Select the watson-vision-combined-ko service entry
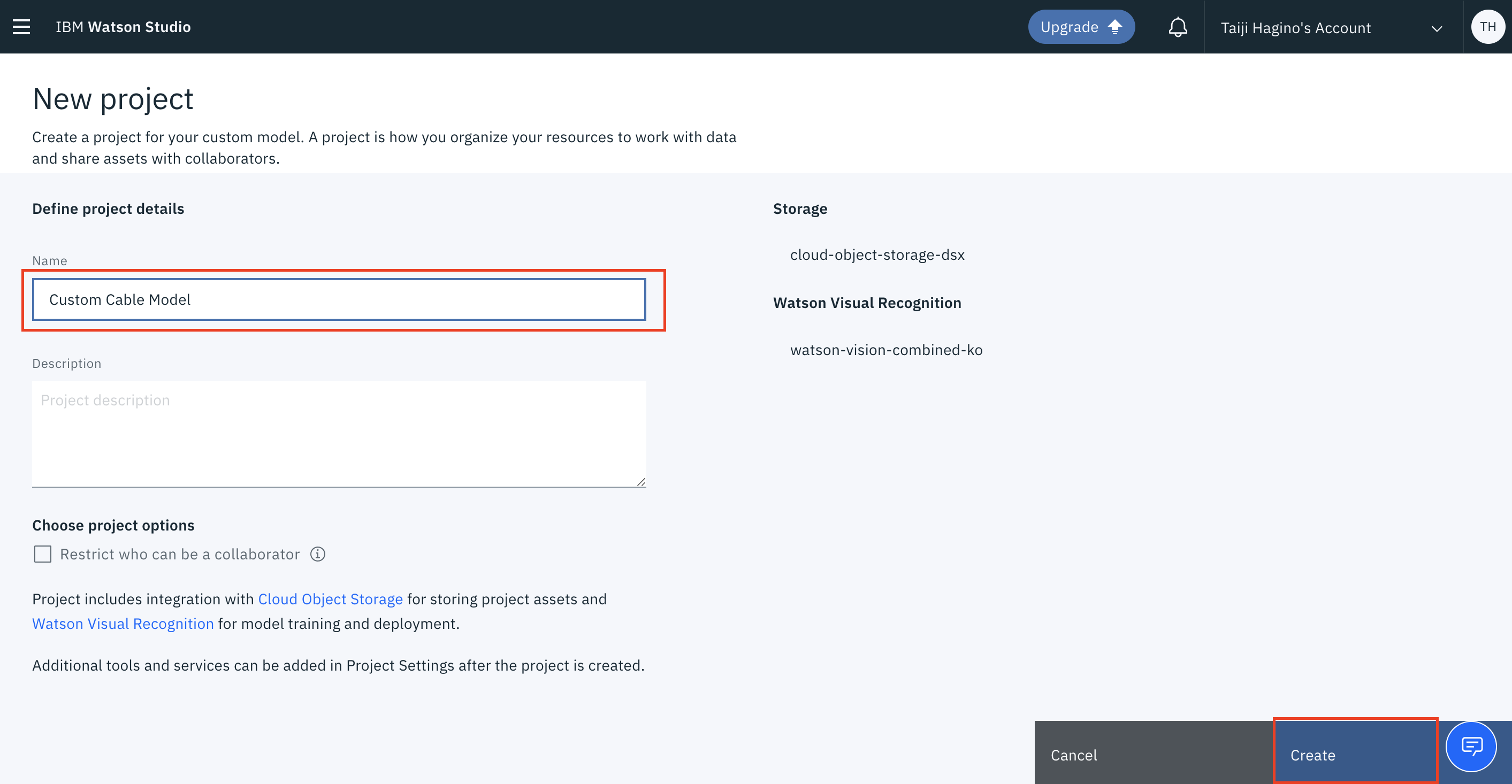Screen dimensions: 1512x784 [x=885, y=350]
